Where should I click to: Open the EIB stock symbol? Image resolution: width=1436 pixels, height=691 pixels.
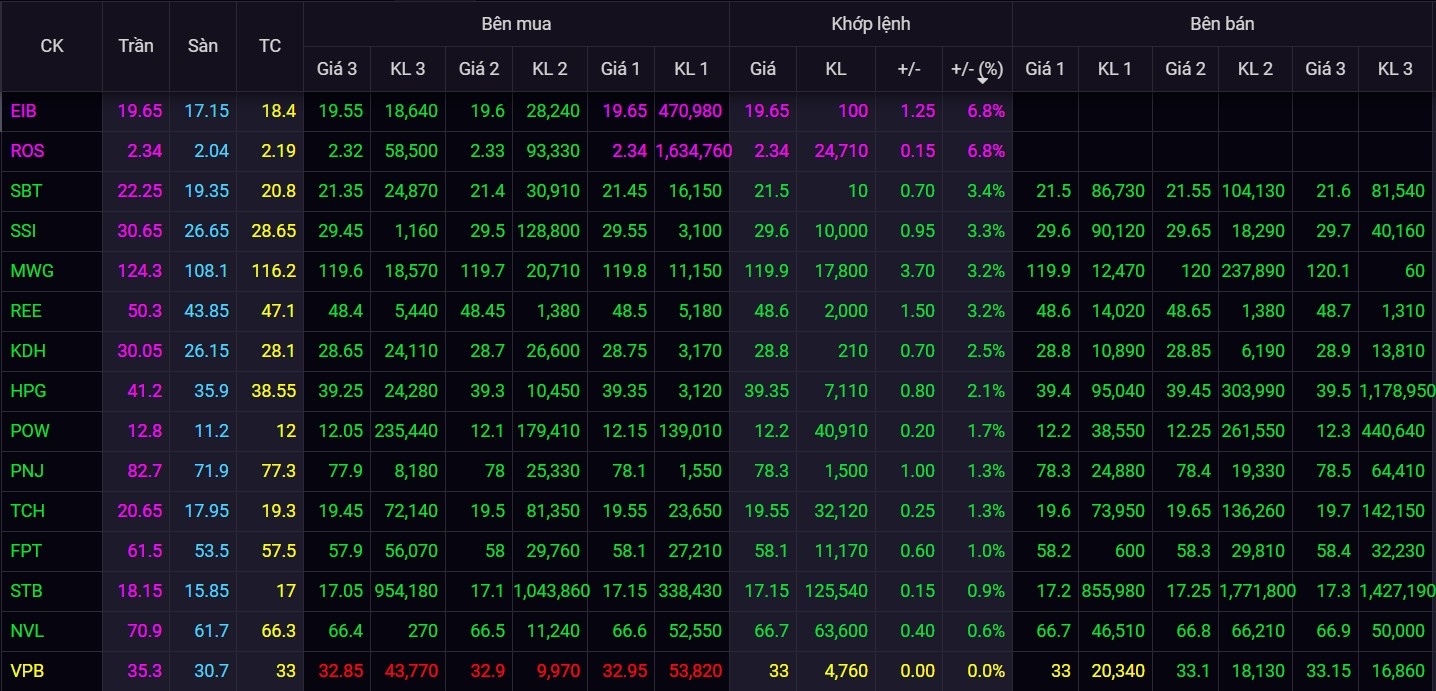pos(23,111)
